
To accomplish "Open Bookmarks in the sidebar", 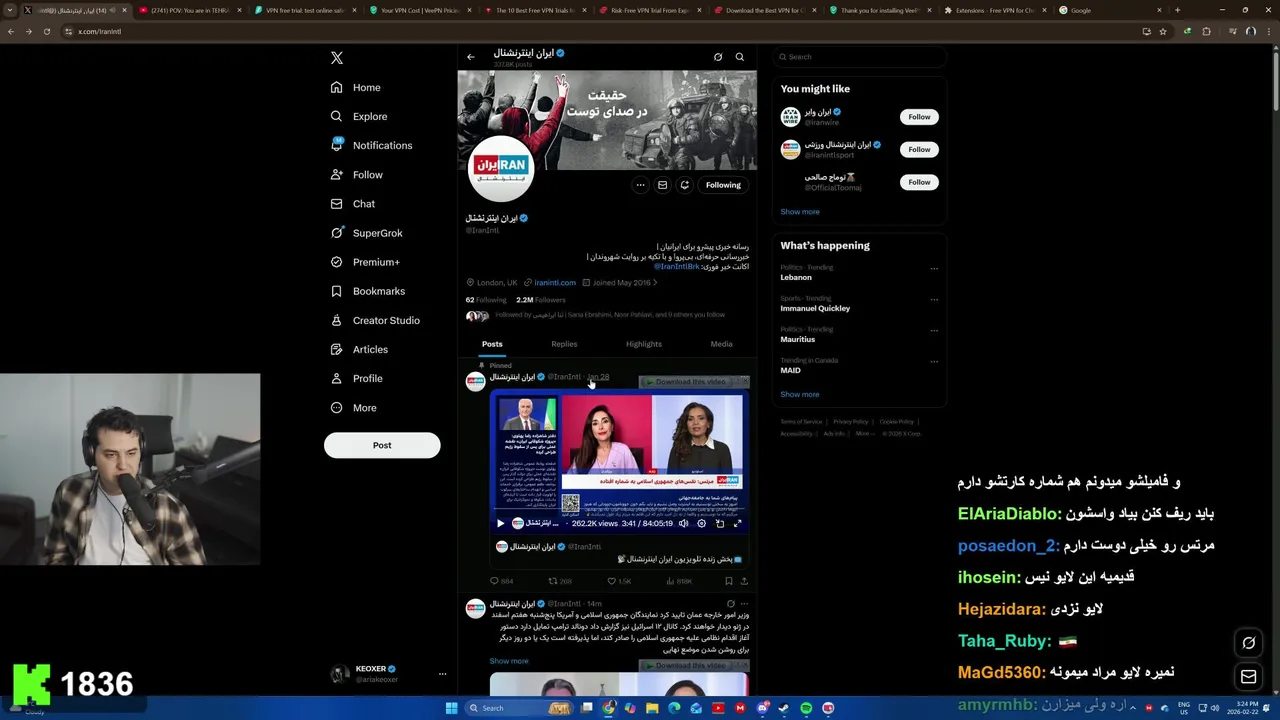I will point(367,291).
